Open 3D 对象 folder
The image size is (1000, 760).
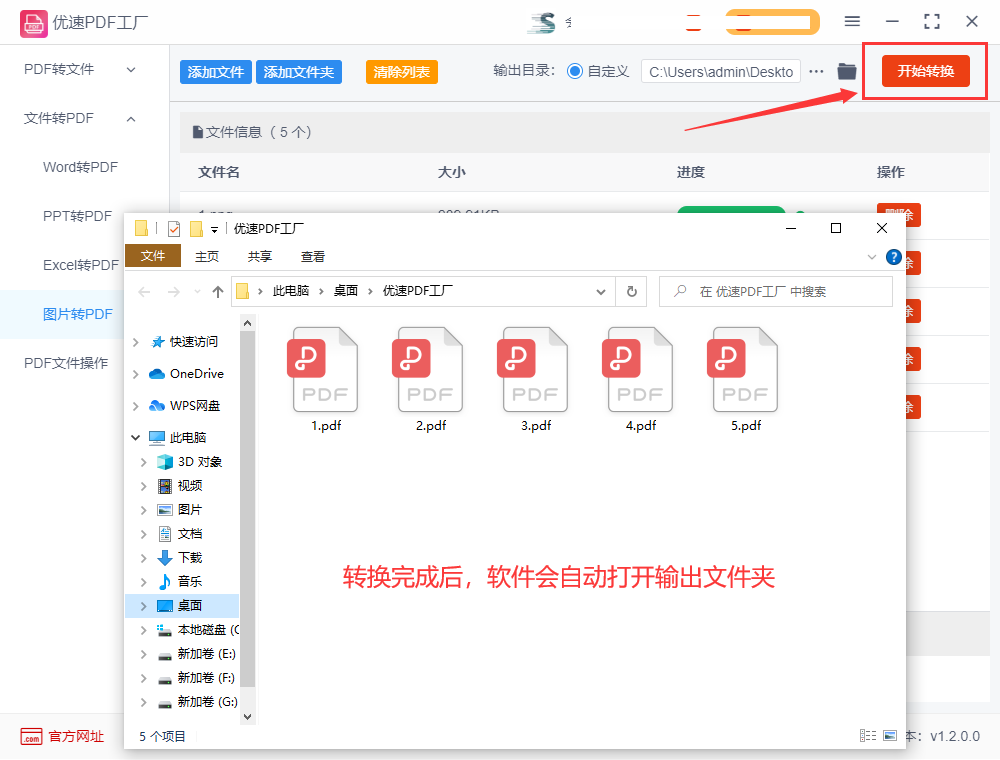(x=189, y=462)
